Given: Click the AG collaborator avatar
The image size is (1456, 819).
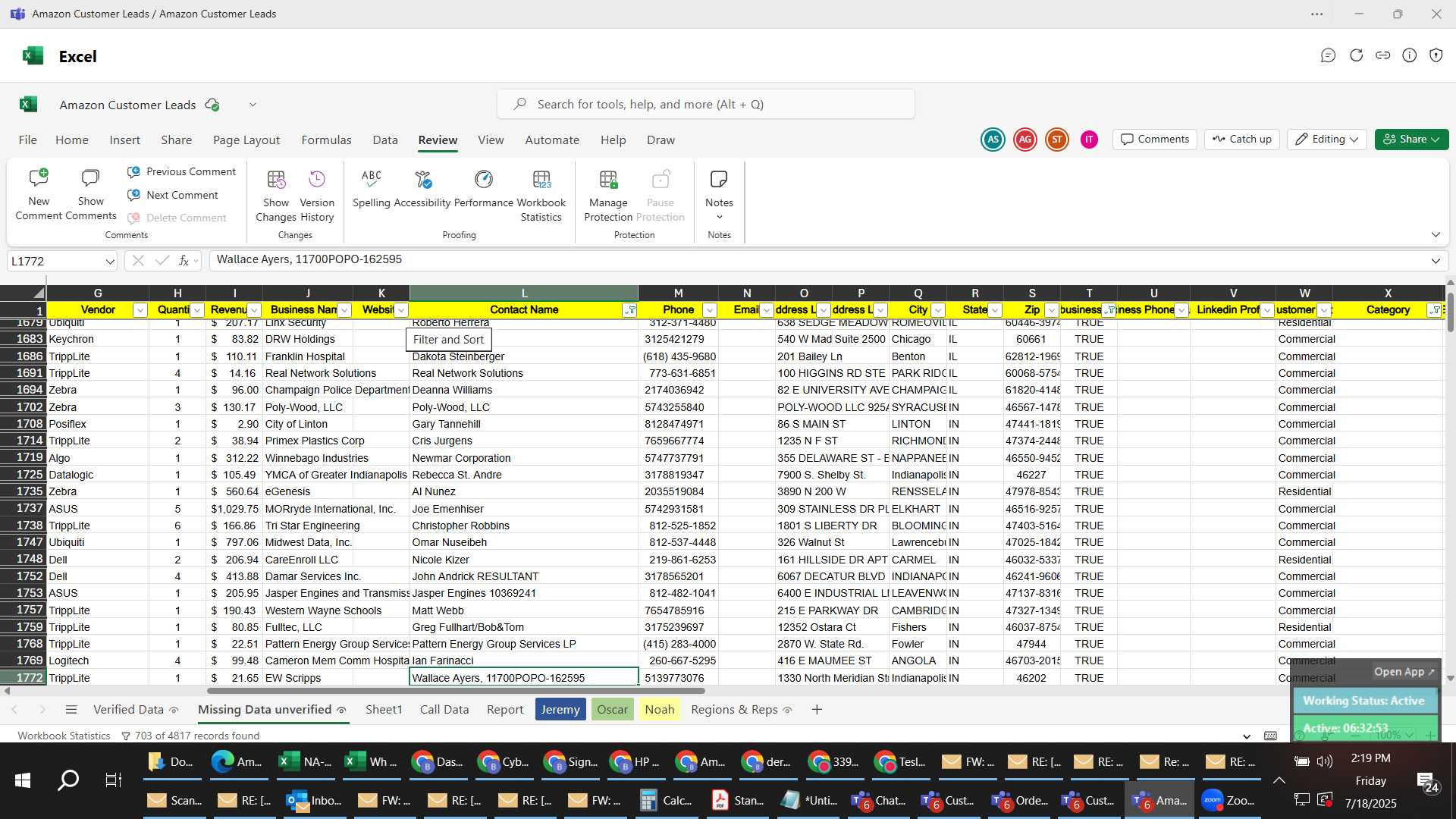Looking at the screenshot, I should pos(1025,140).
